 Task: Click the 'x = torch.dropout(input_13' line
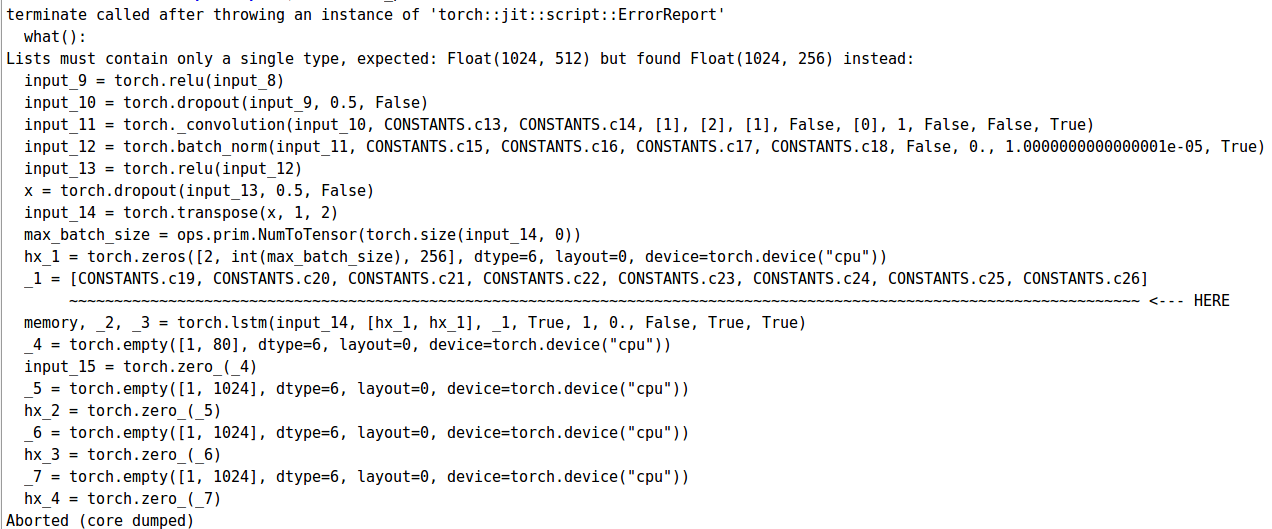tap(199, 191)
